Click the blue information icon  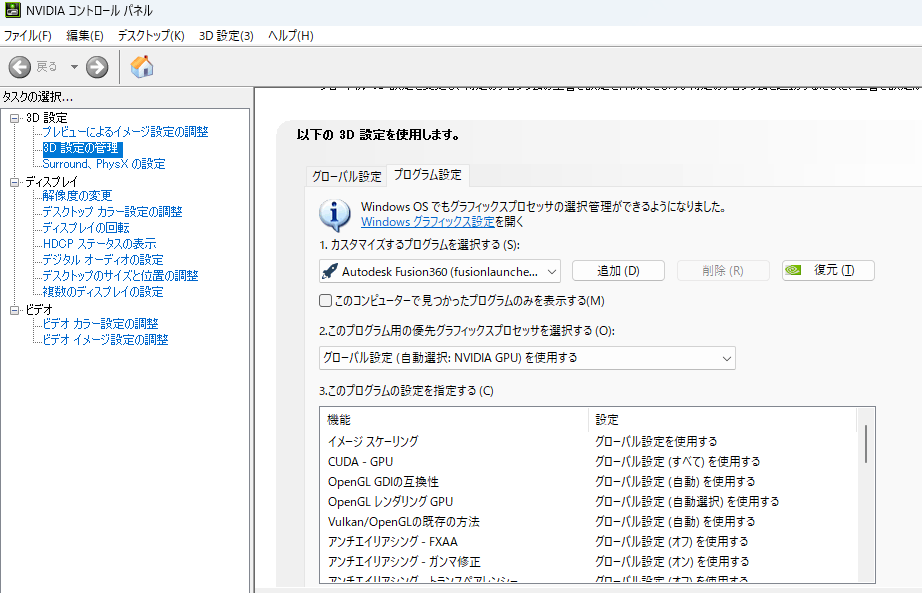(335, 215)
